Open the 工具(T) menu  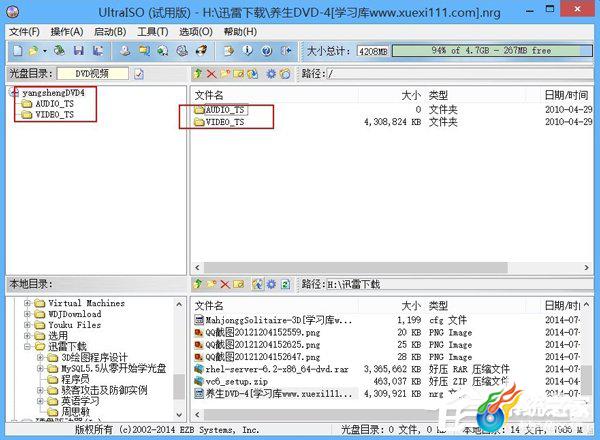pos(153,32)
